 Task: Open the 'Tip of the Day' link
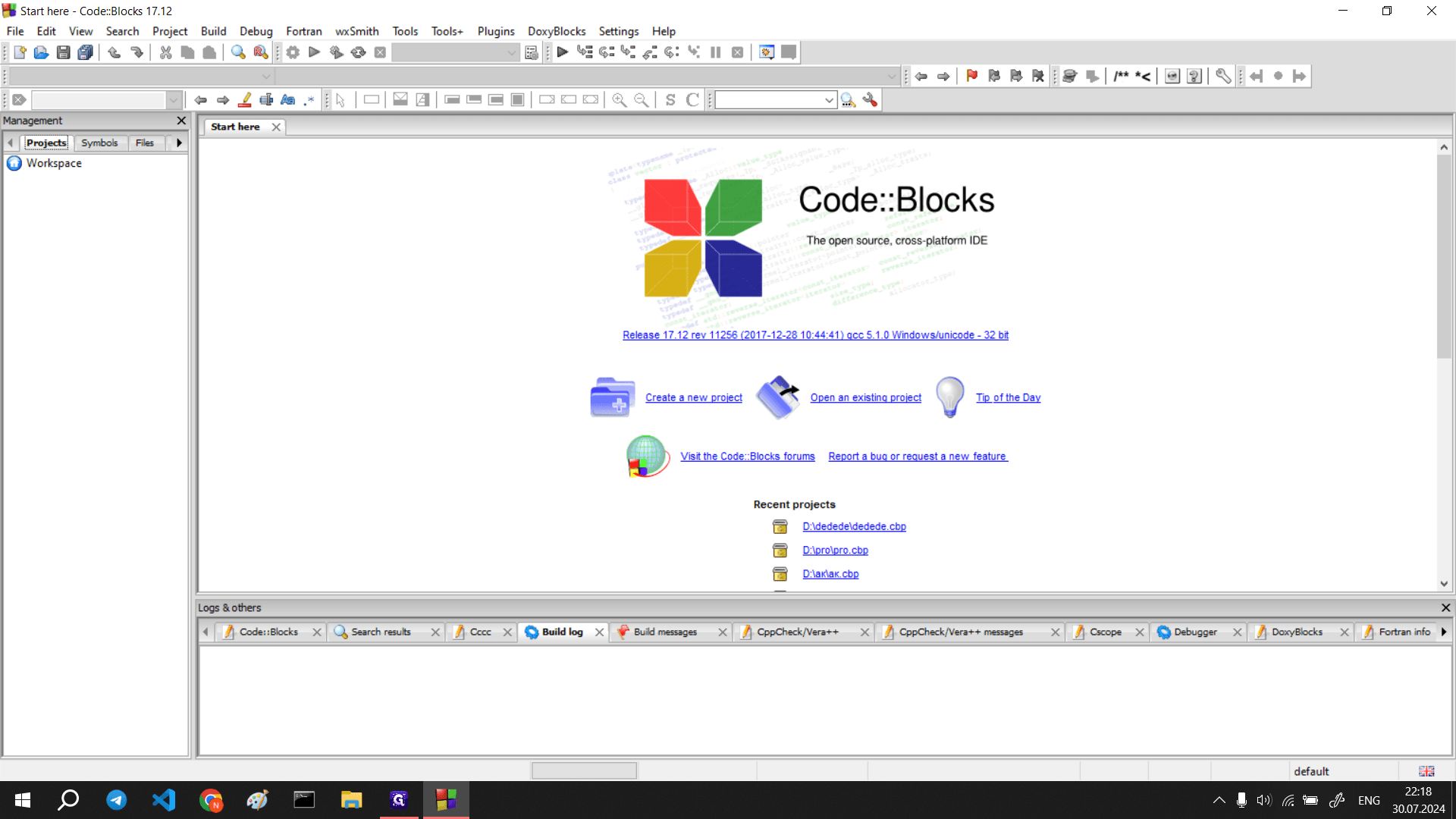point(1008,397)
